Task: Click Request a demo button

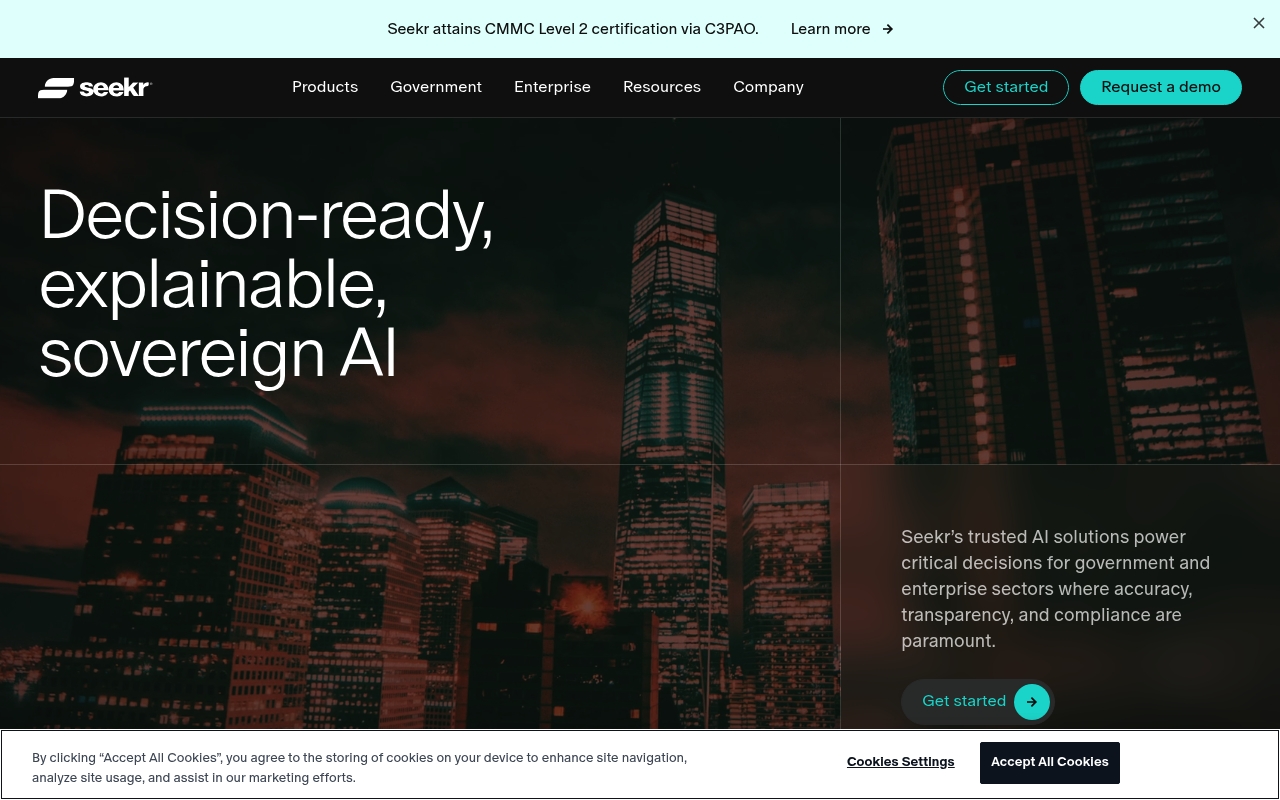Action: pyautogui.click(x=1161, y=87)
